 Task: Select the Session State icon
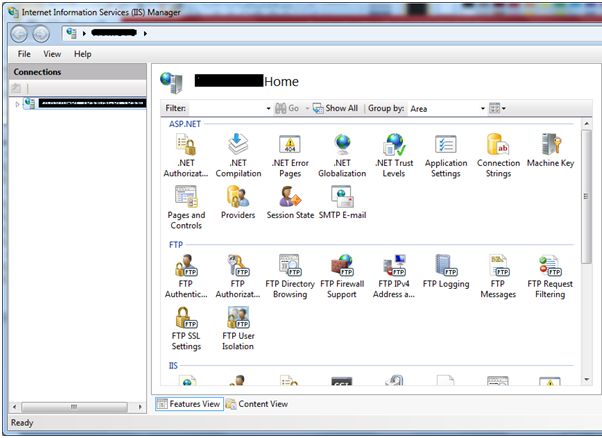point(290,203)
